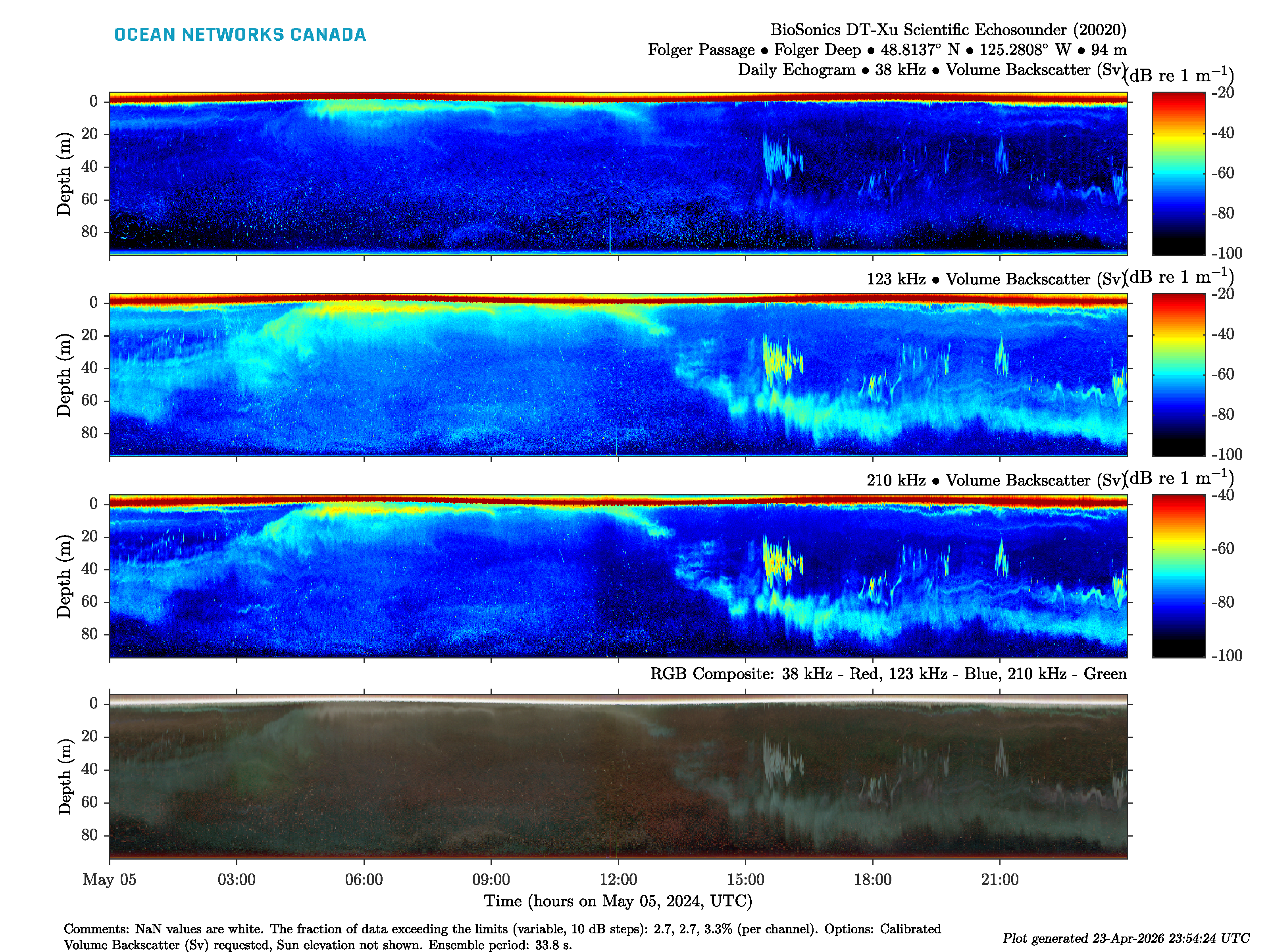Click the Folger Passage location line

pos(887,50)
